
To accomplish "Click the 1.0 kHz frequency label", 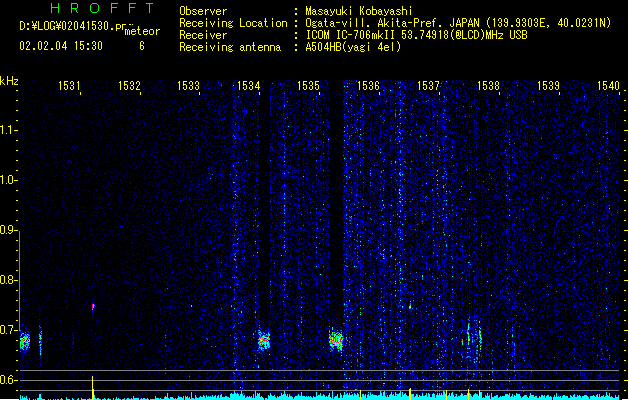I will click(8, 180).
